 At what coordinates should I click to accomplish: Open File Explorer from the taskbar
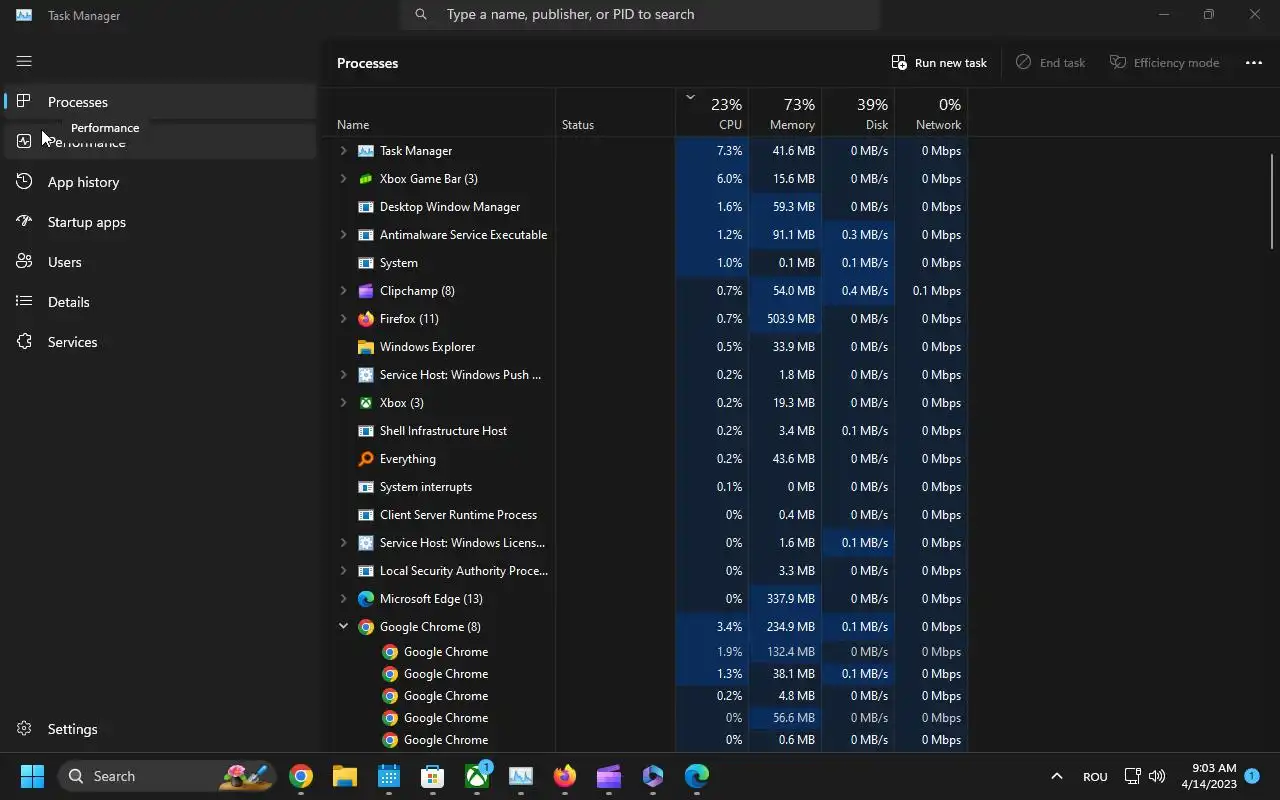pos(345,776)
